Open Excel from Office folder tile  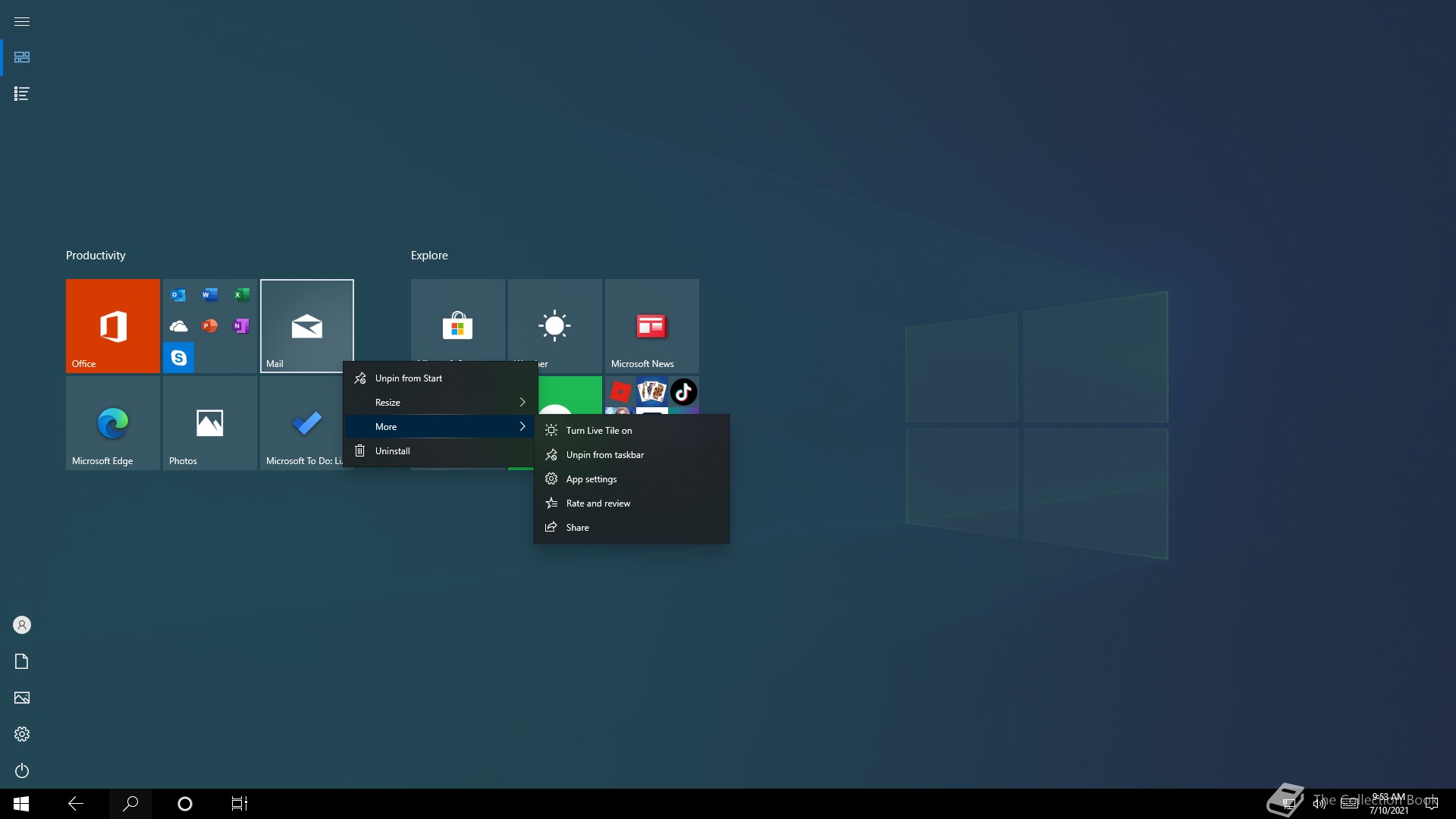241,295
